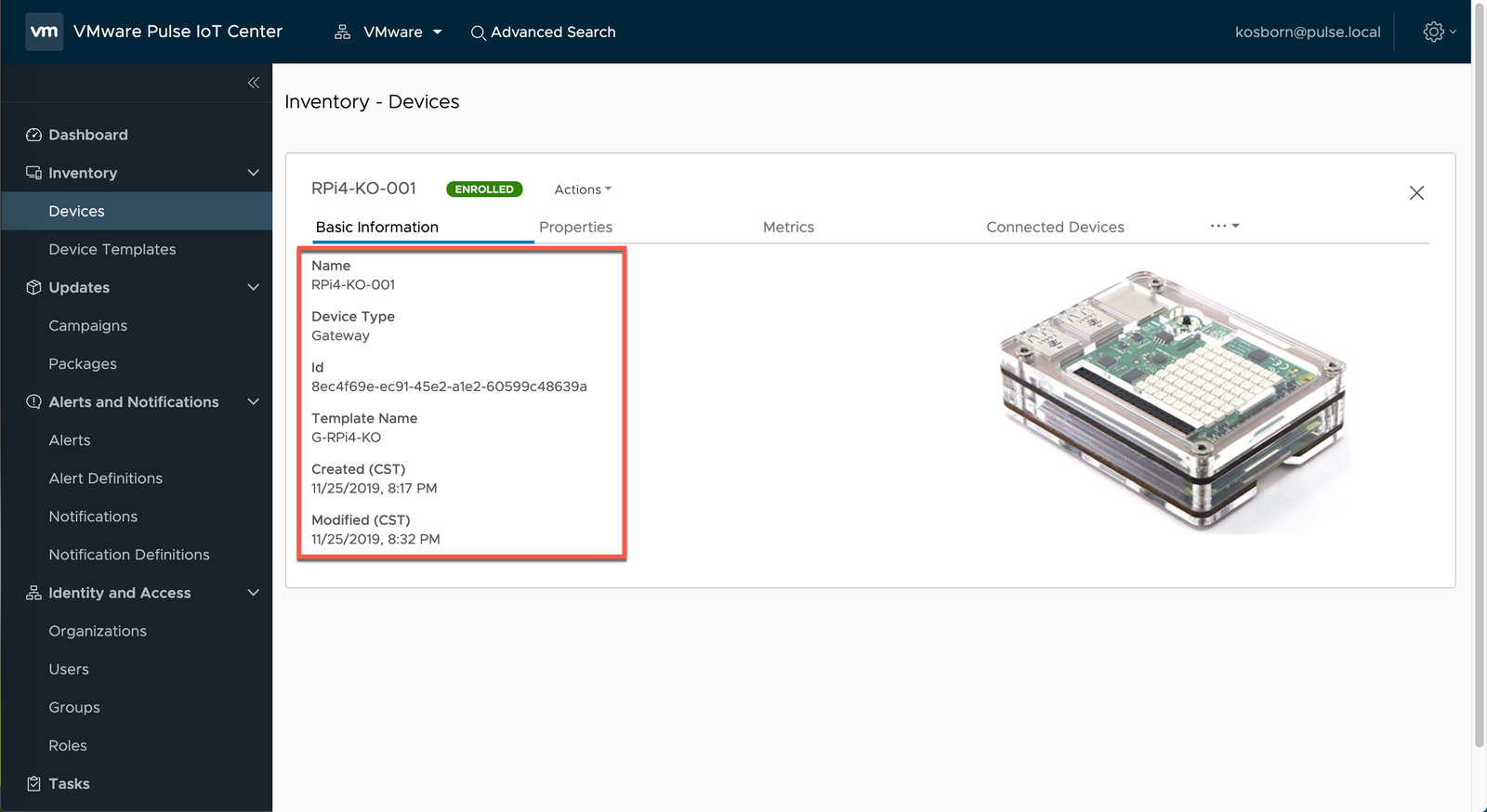Open Advanced Search link

[553, 32]
